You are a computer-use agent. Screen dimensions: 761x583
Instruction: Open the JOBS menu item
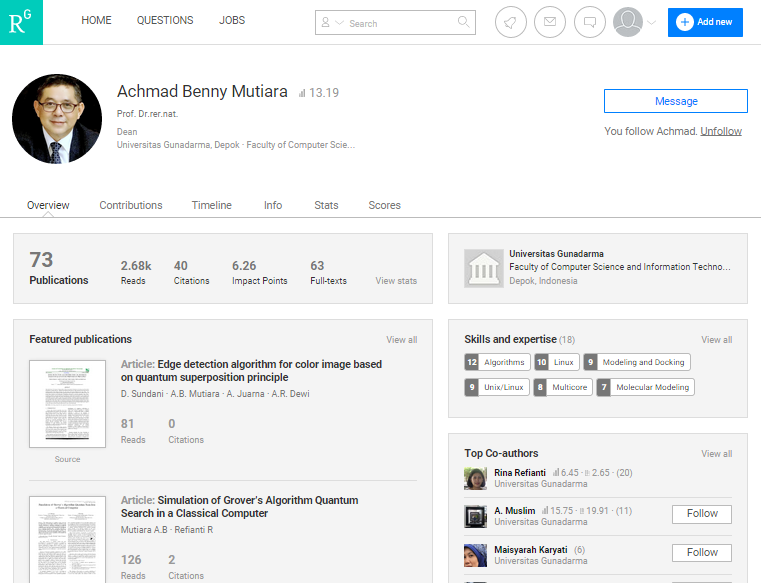[232, 20]
